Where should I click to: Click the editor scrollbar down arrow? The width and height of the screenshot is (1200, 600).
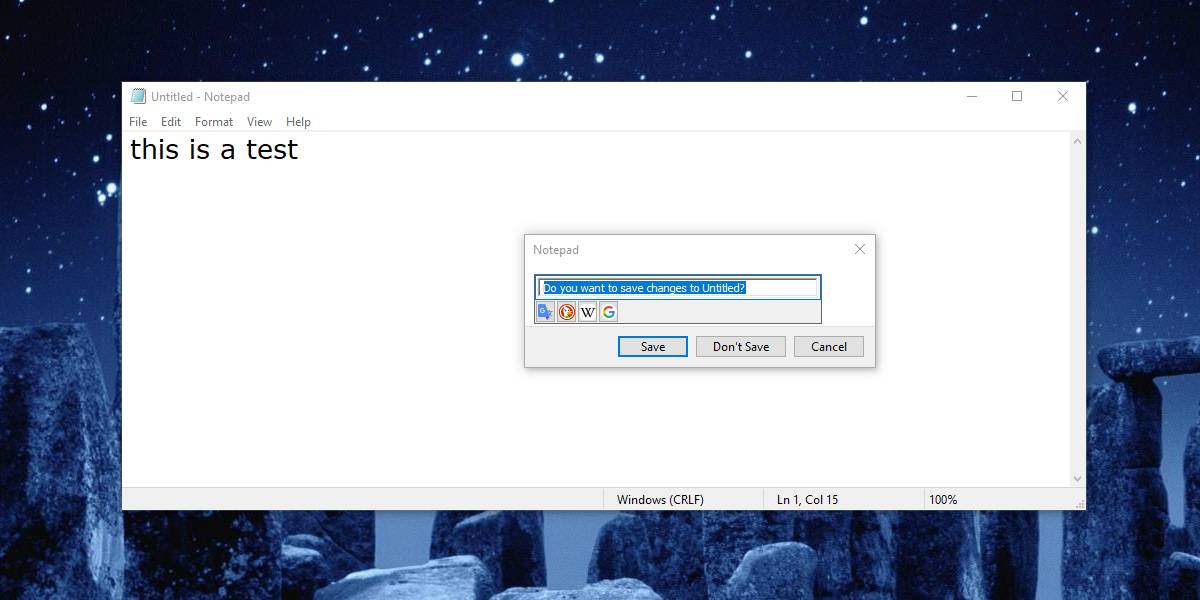click(1077, 479)
